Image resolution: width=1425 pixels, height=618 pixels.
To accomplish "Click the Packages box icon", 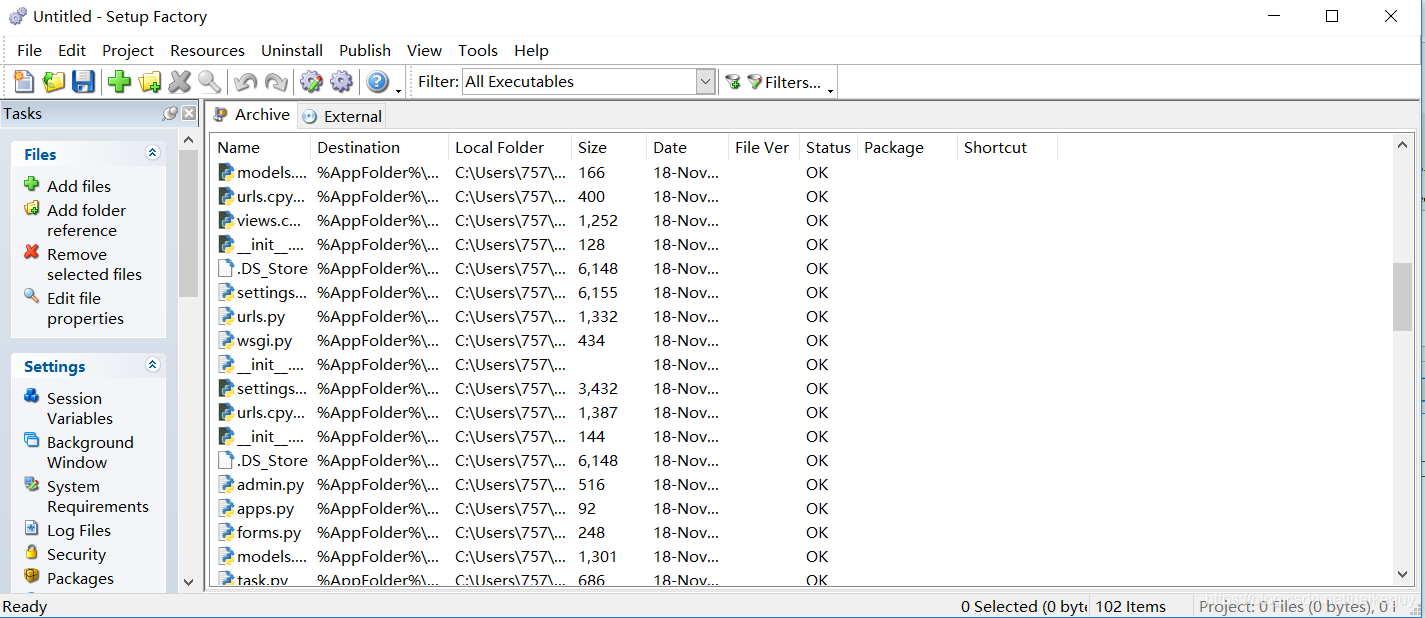I will click(x=32, y=576).
